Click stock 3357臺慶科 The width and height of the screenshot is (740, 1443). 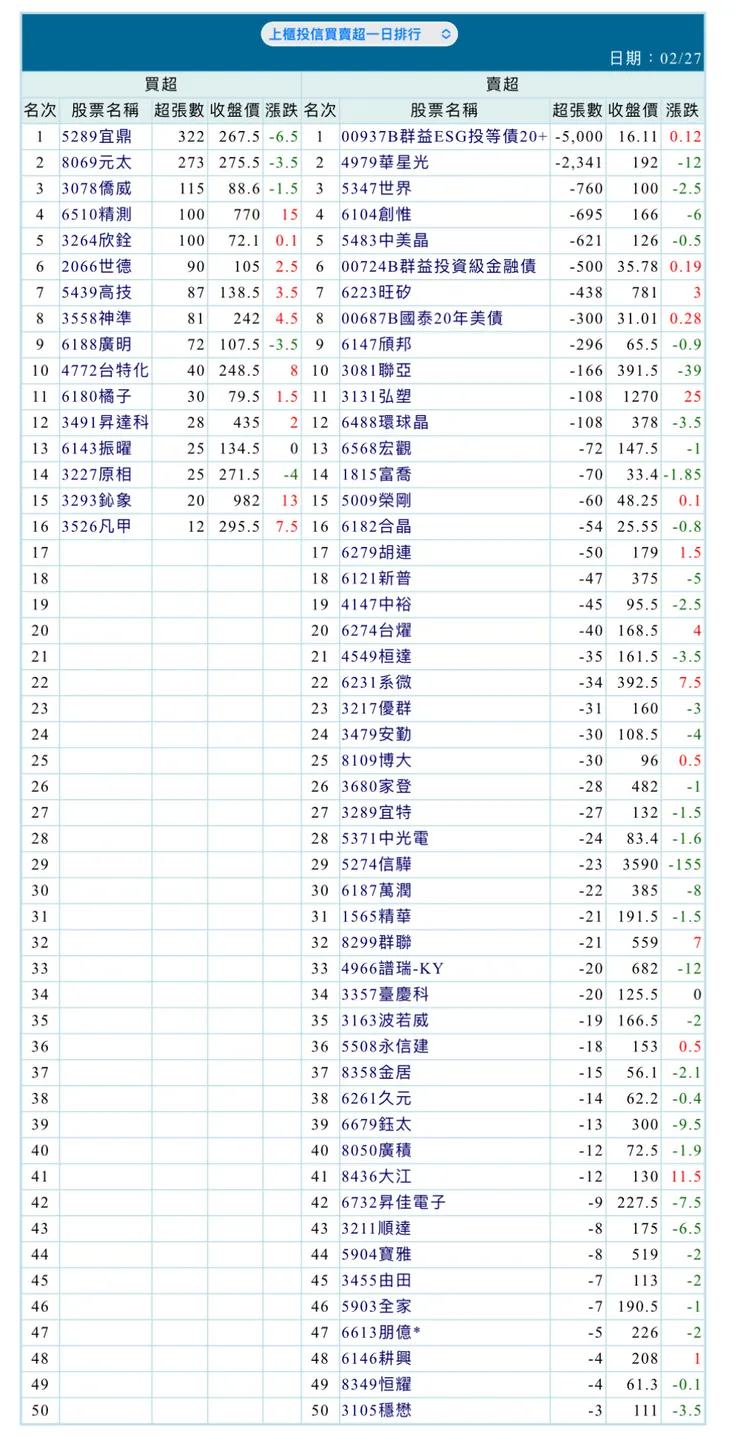[x=385, y=994]
